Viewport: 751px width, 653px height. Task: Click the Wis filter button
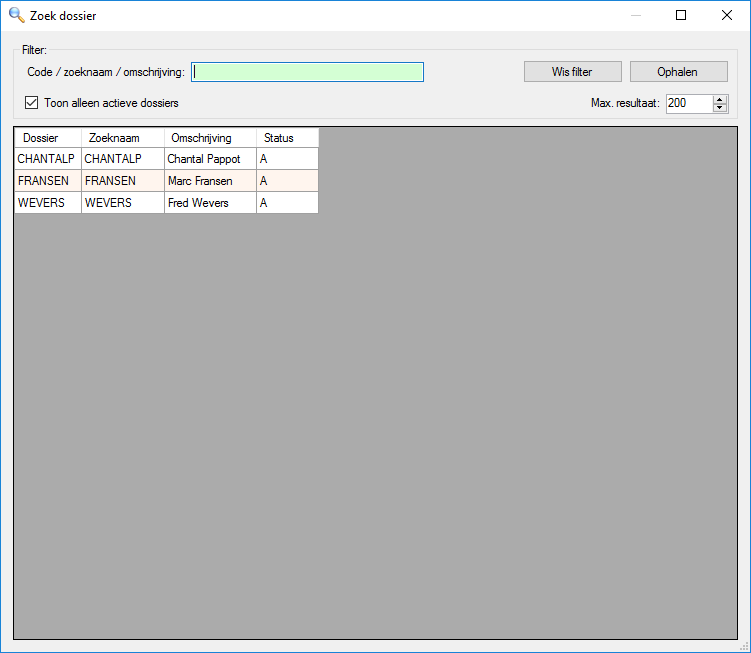point(573,72)
